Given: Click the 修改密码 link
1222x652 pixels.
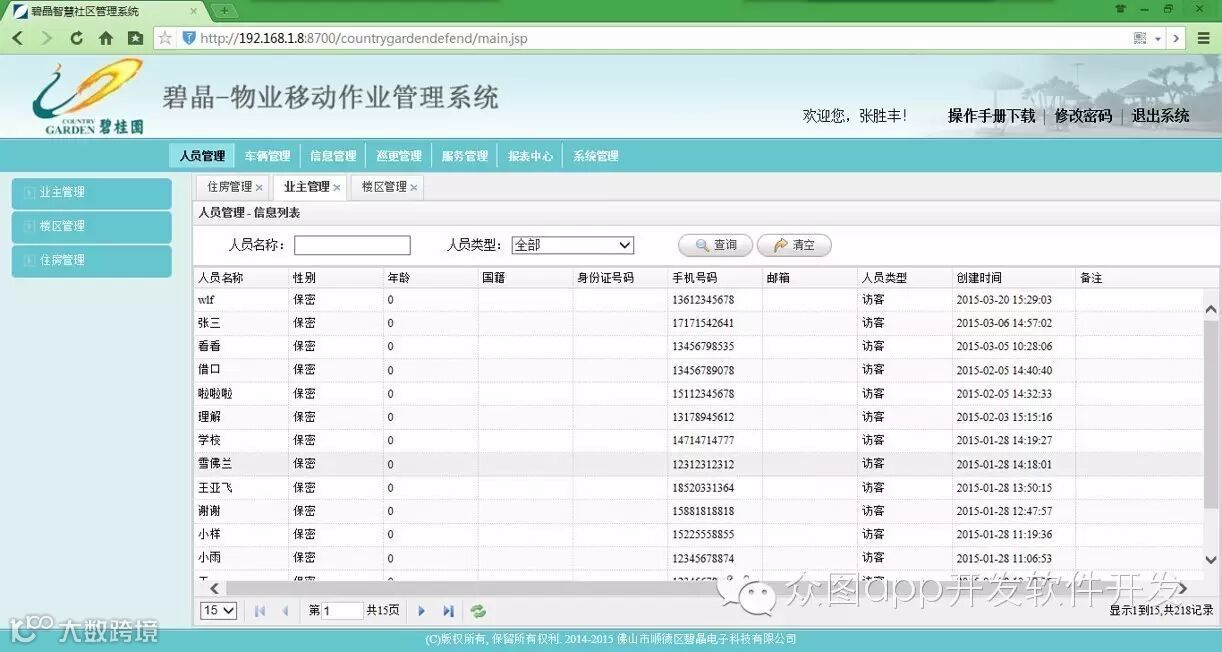Looking at the screenshot, I should [1083, 116].
